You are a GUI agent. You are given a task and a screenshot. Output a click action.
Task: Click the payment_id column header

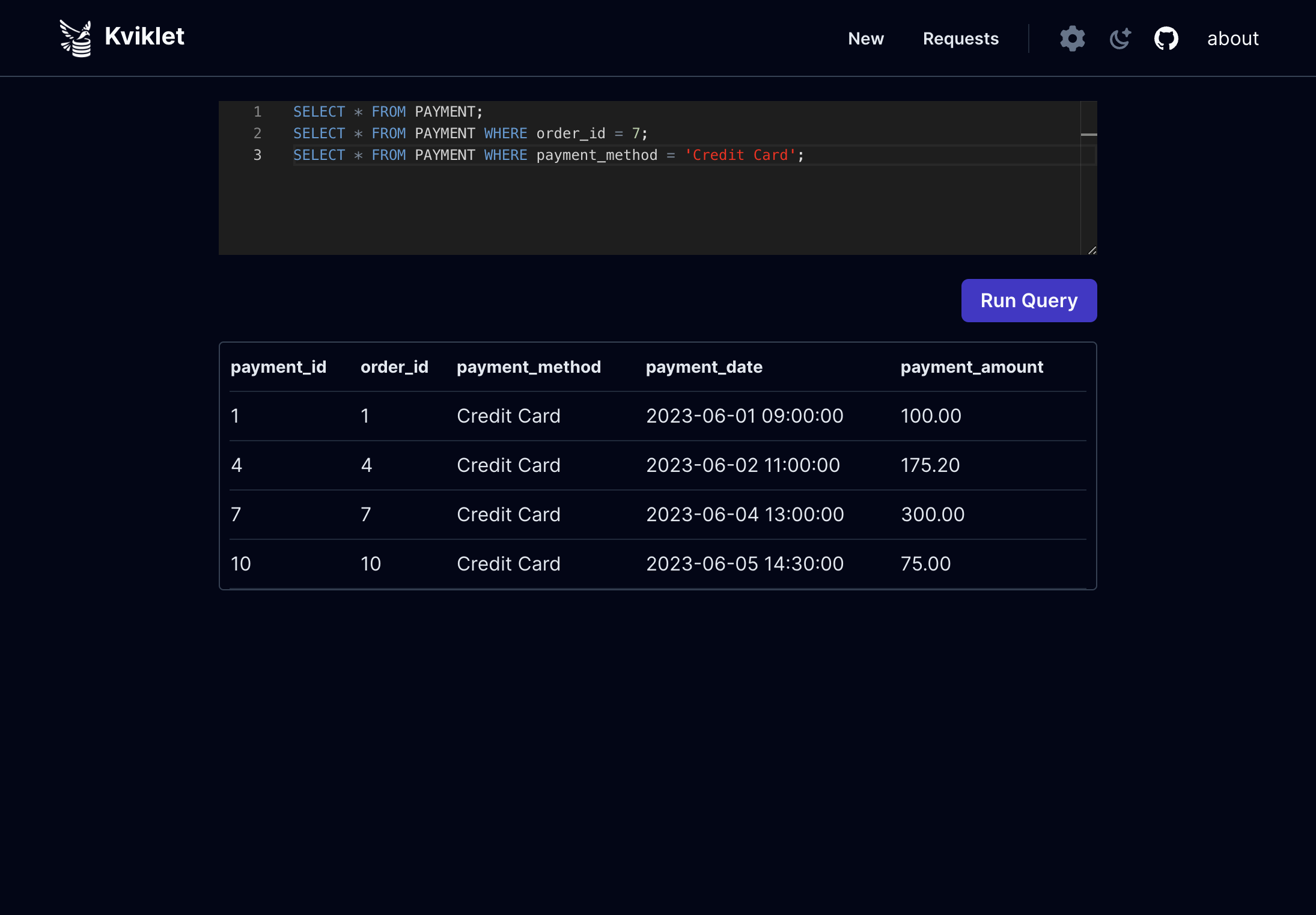pos(278,367)
